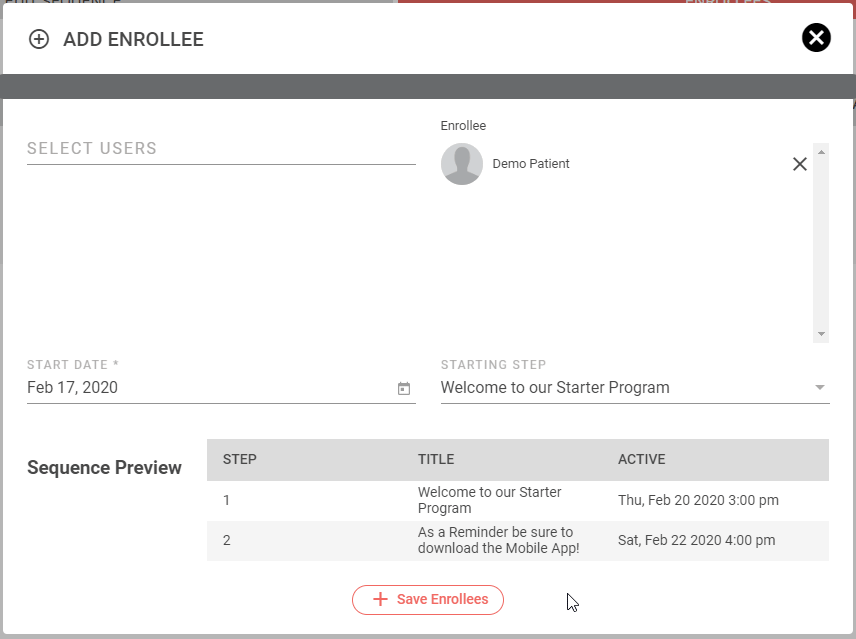
Task: Click the Title column header
Action: point(436,460)
